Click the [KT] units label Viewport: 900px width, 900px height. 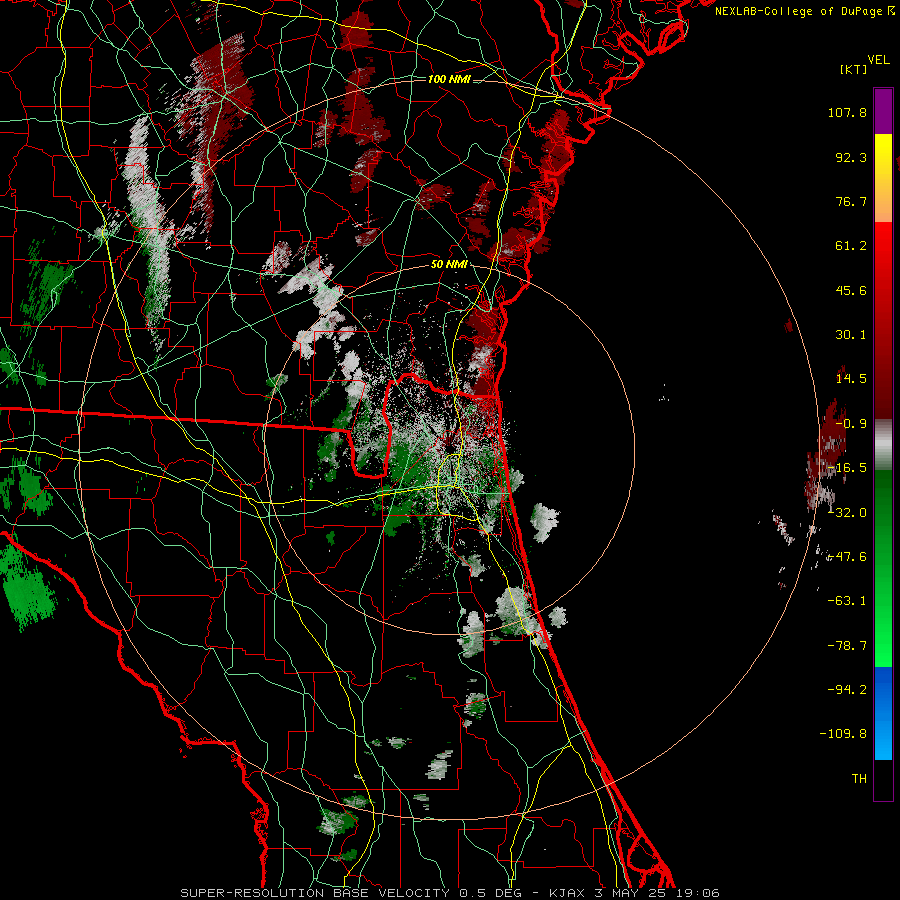pyautogui.click(x=854, y=69)
